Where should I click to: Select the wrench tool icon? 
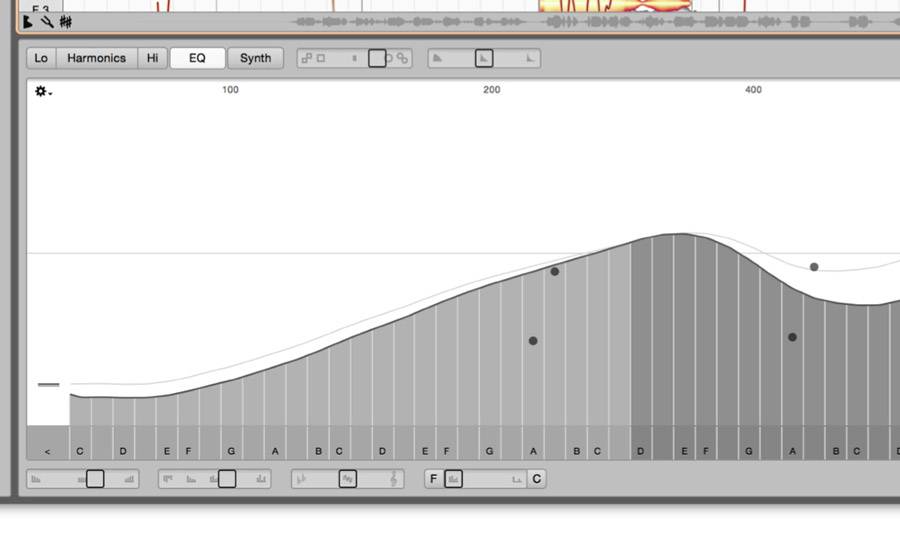tap(46, 21)
